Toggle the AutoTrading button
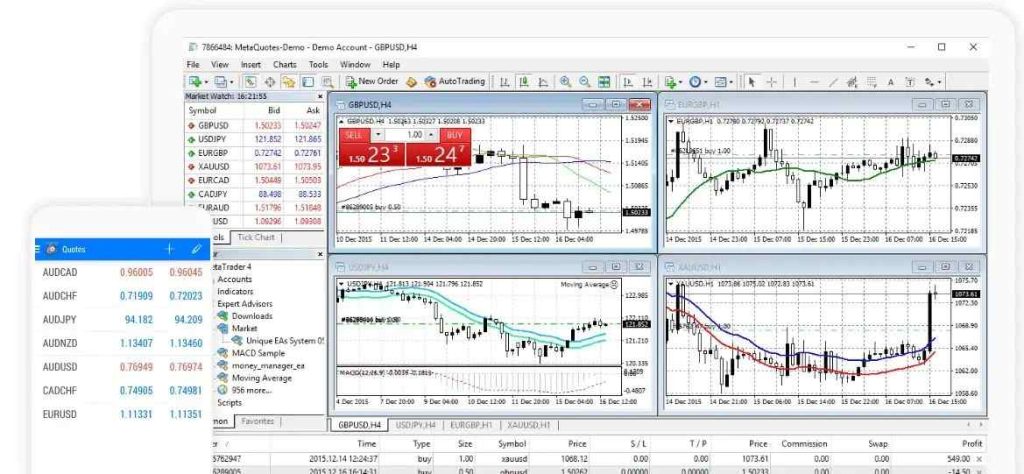Screen dimensions: 1024x474 [x=455, y=82]
